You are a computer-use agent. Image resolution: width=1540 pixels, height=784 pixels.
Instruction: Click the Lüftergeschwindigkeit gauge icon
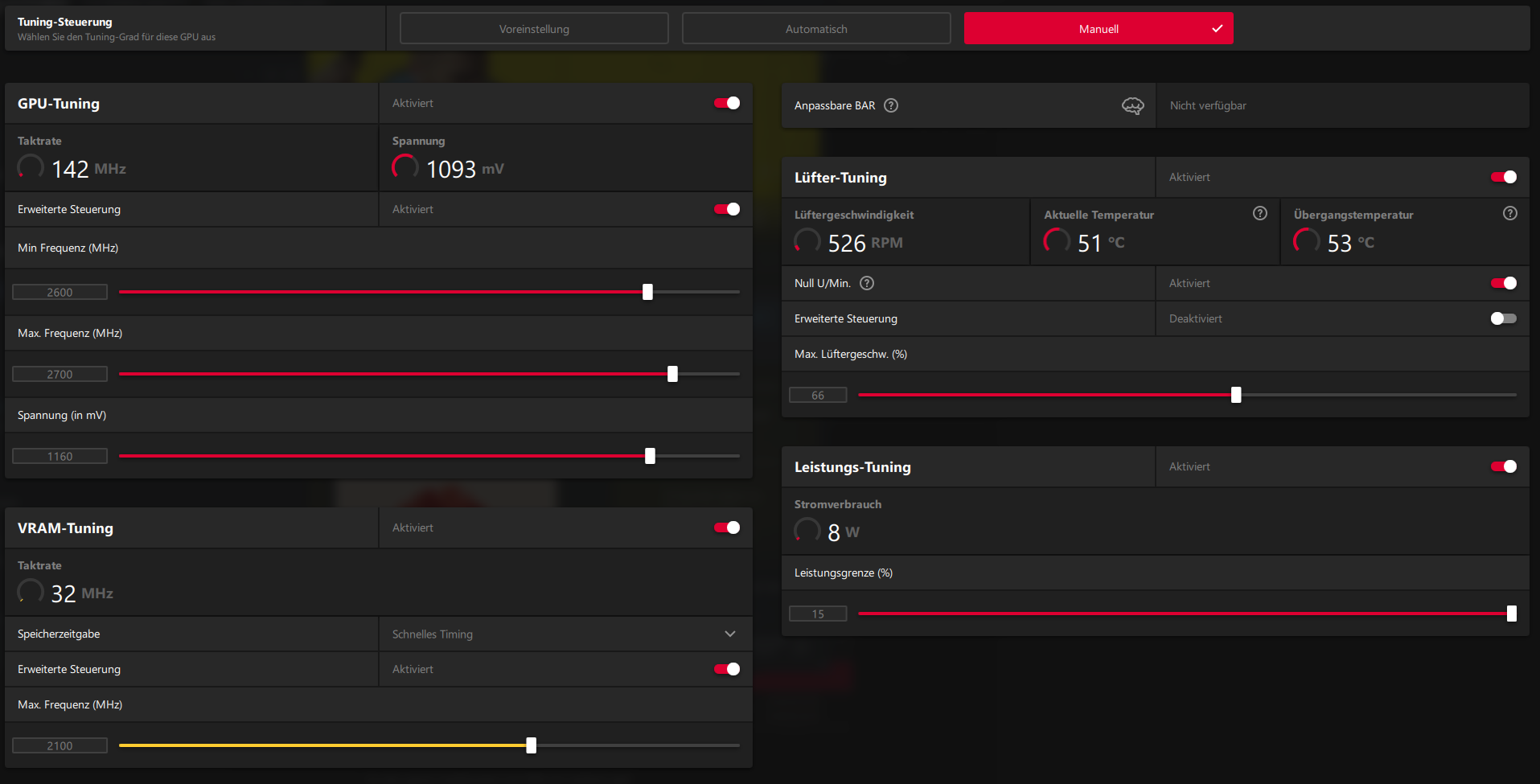[807, 241]
